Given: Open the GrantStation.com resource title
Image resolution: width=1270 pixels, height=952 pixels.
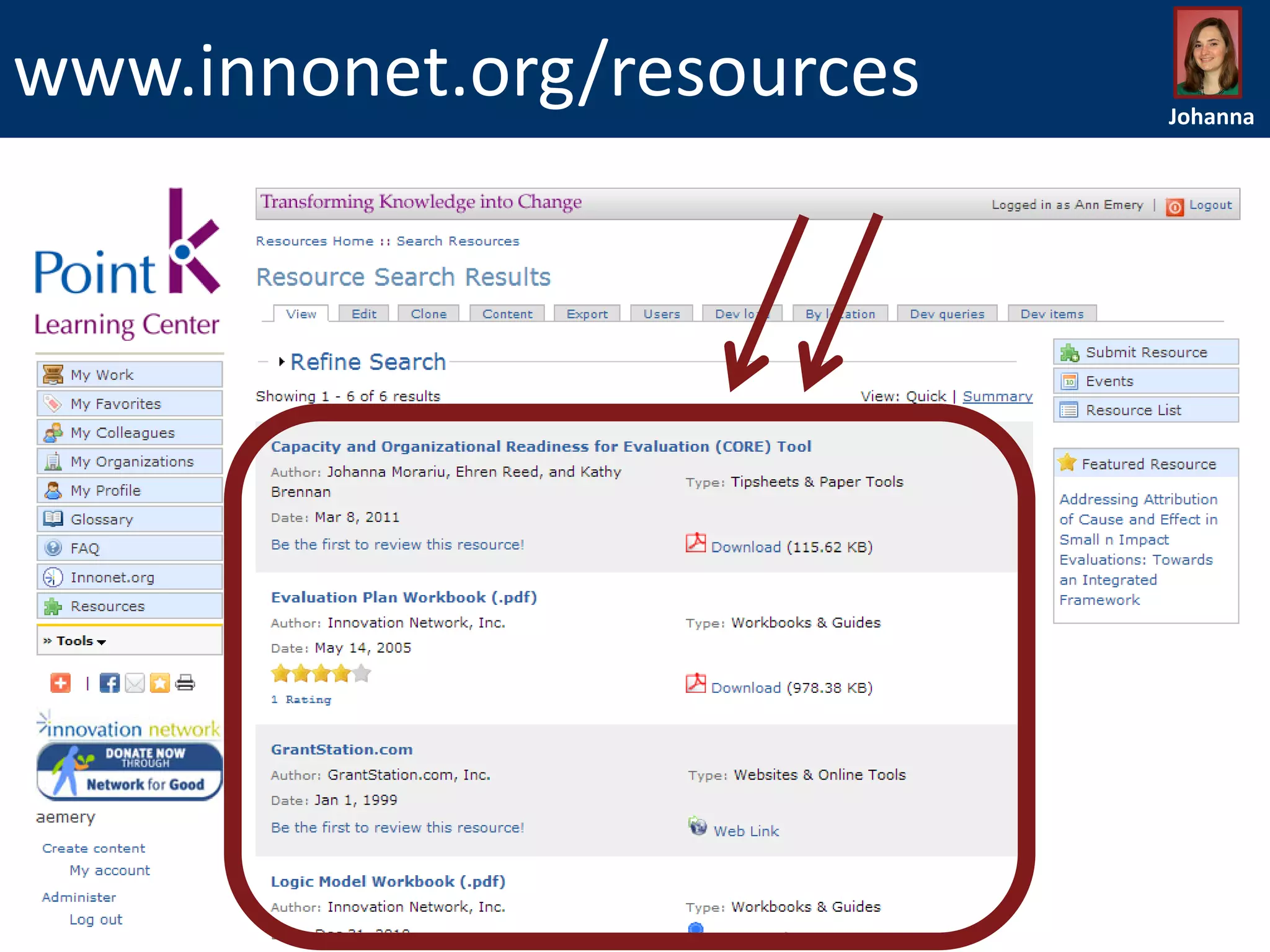Looking at the screenshot, I should click(342, 749).
